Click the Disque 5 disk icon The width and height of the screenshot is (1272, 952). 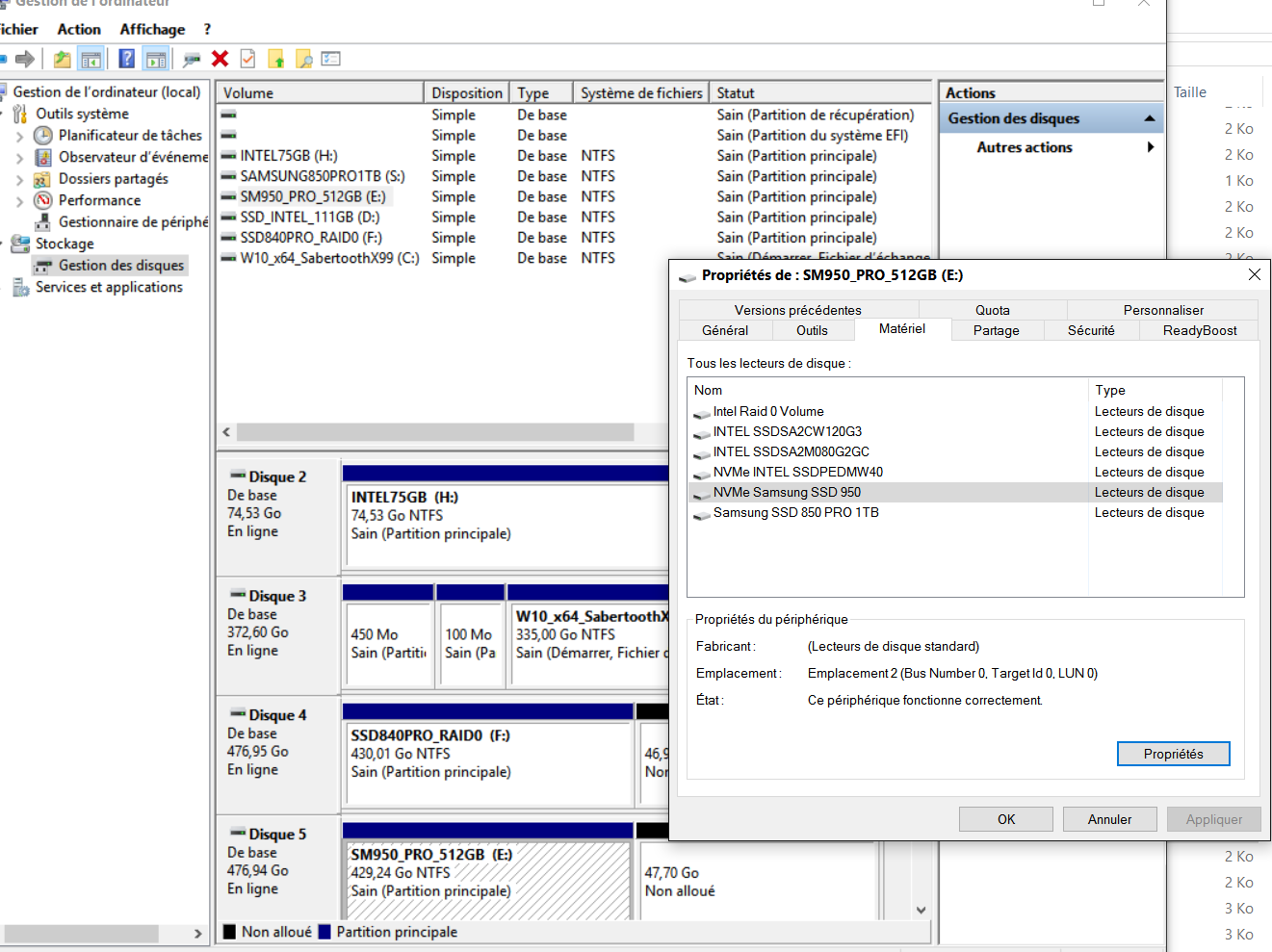click(237, 834)
